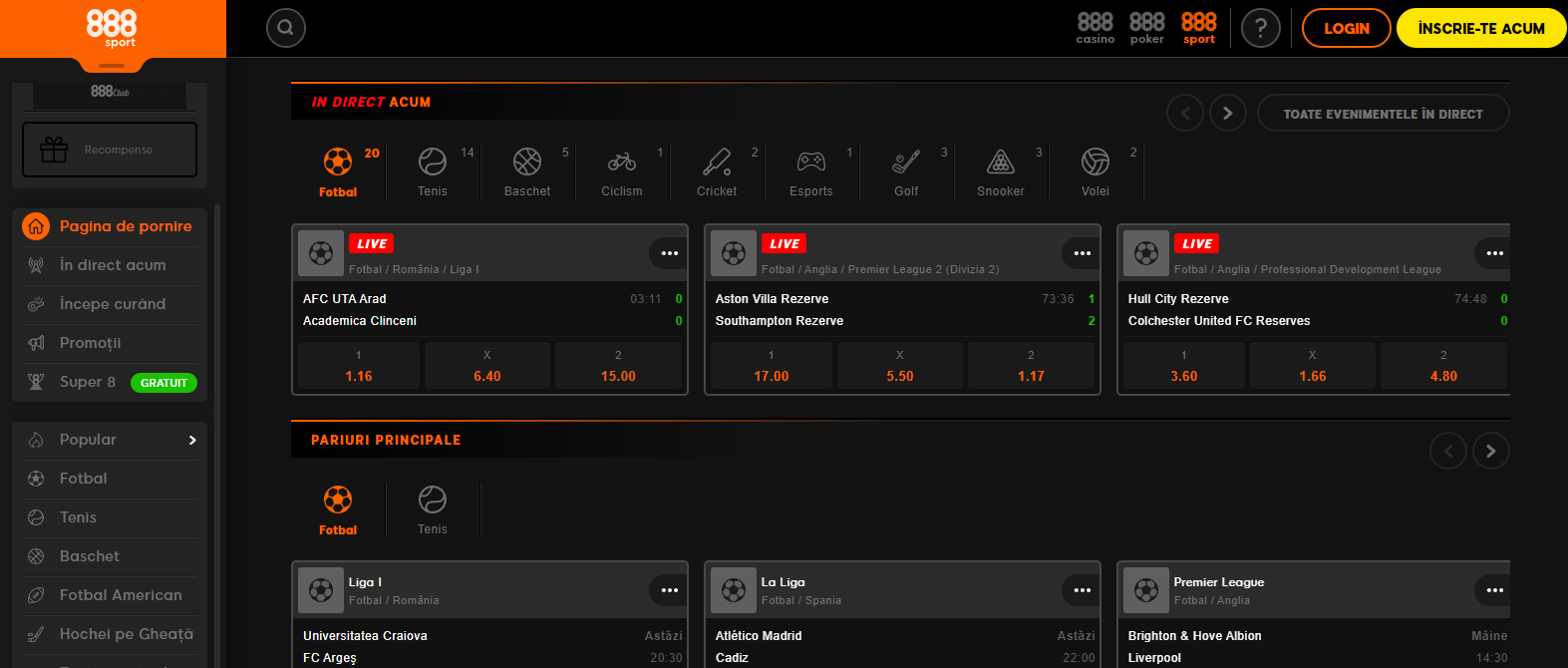Screen dimensions: 1568x668
Task: Bet X at 1.66 Hull City match
Action: point(1313,366)
